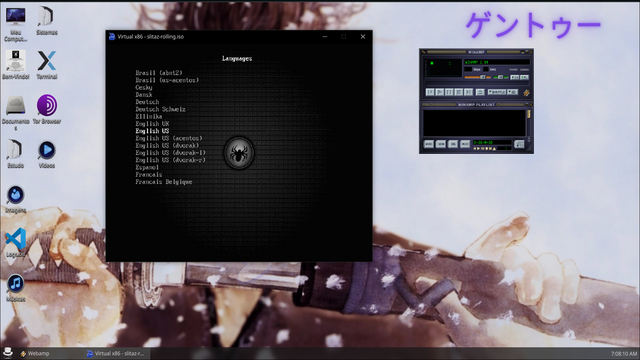Click the Winamp song title marquee
This screenshot has width=640, height=360.
pos(497,62)
